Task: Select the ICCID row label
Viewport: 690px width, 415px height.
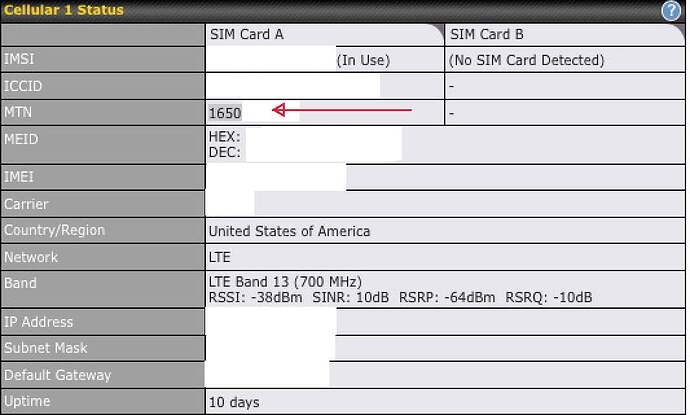Action: coord(23,87)
